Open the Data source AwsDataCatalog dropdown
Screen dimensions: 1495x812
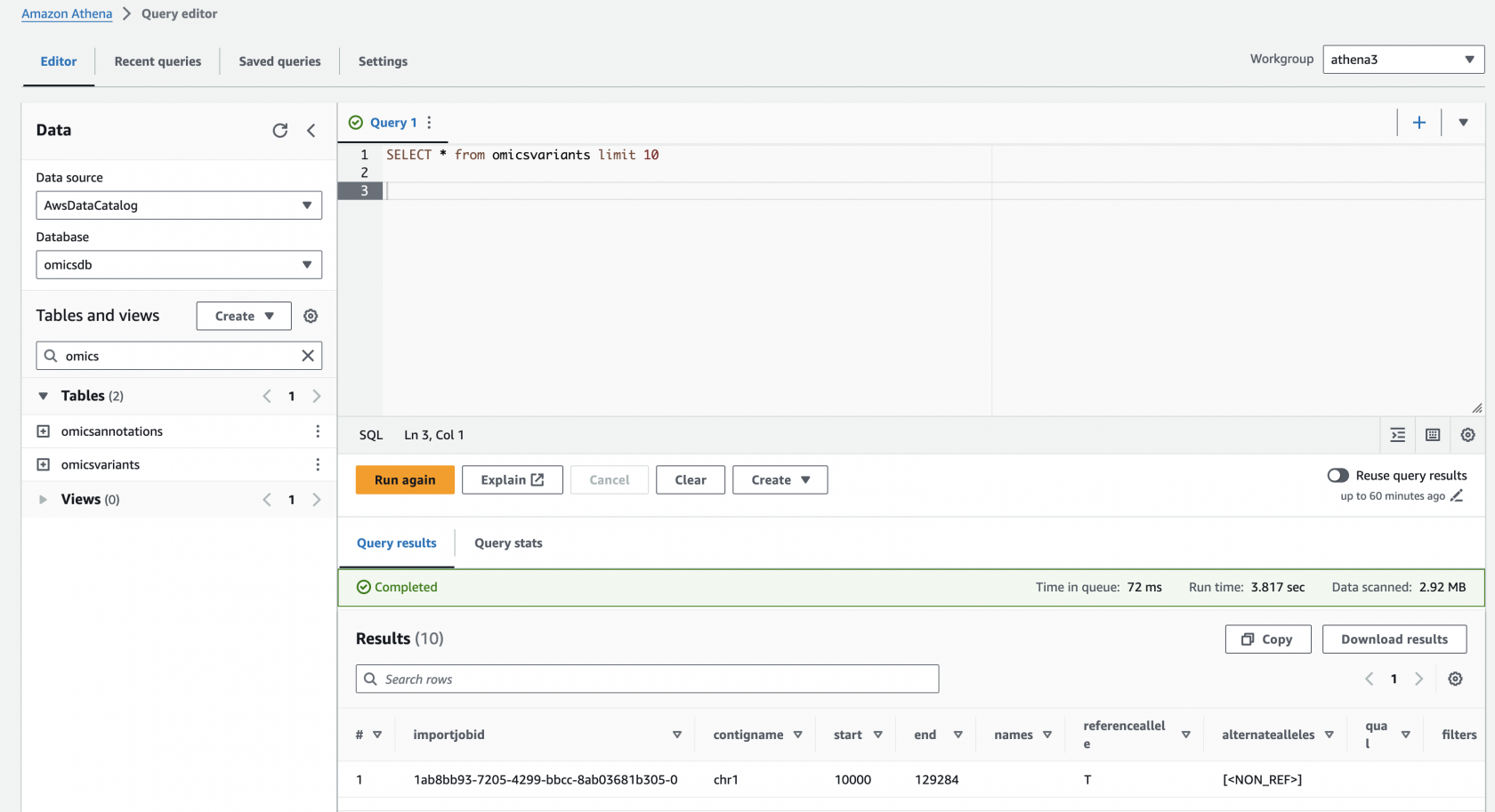click(179, 205)
